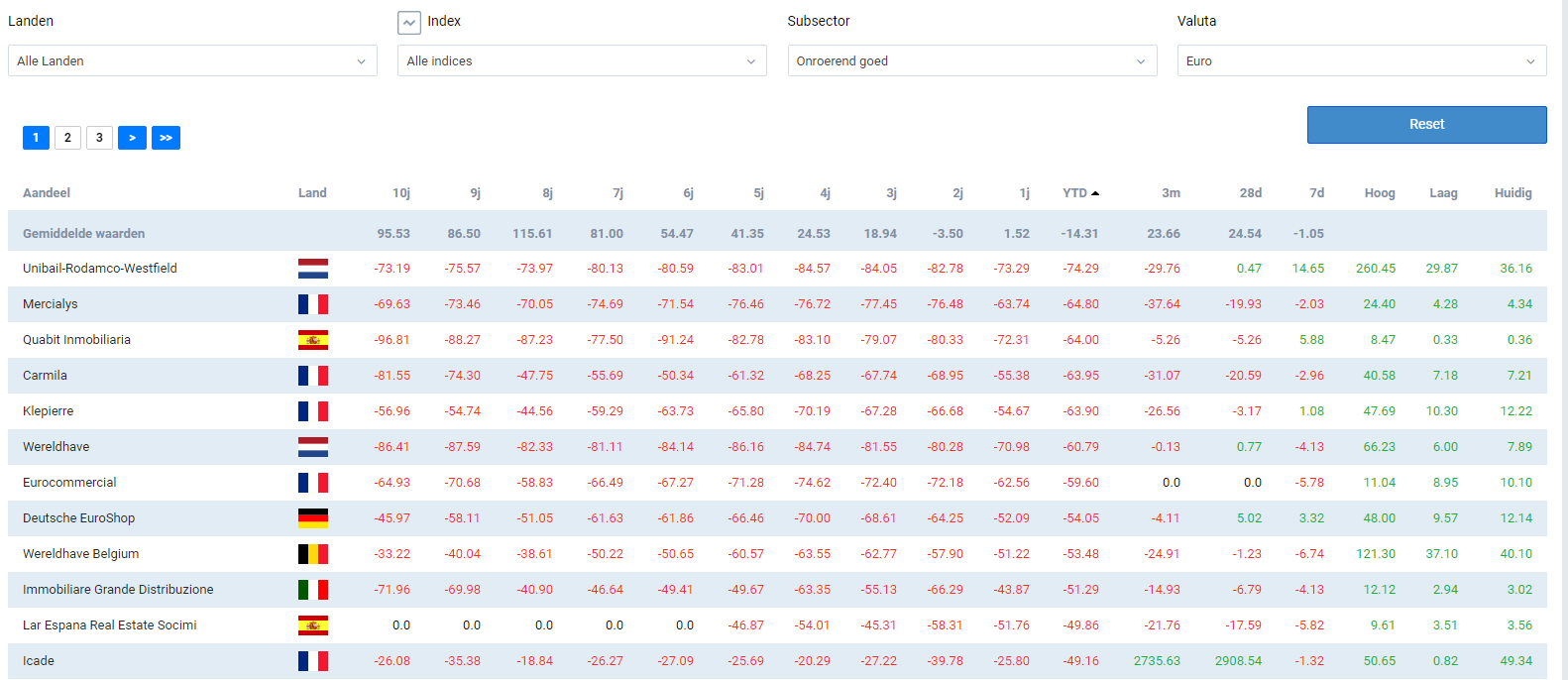Click the Spanish flag for Quabit Inmobiliaria

click(313, 340)
